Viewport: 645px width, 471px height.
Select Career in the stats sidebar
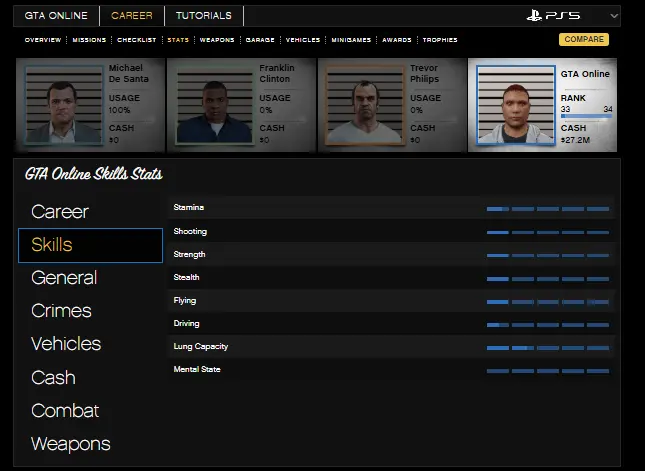60,212
